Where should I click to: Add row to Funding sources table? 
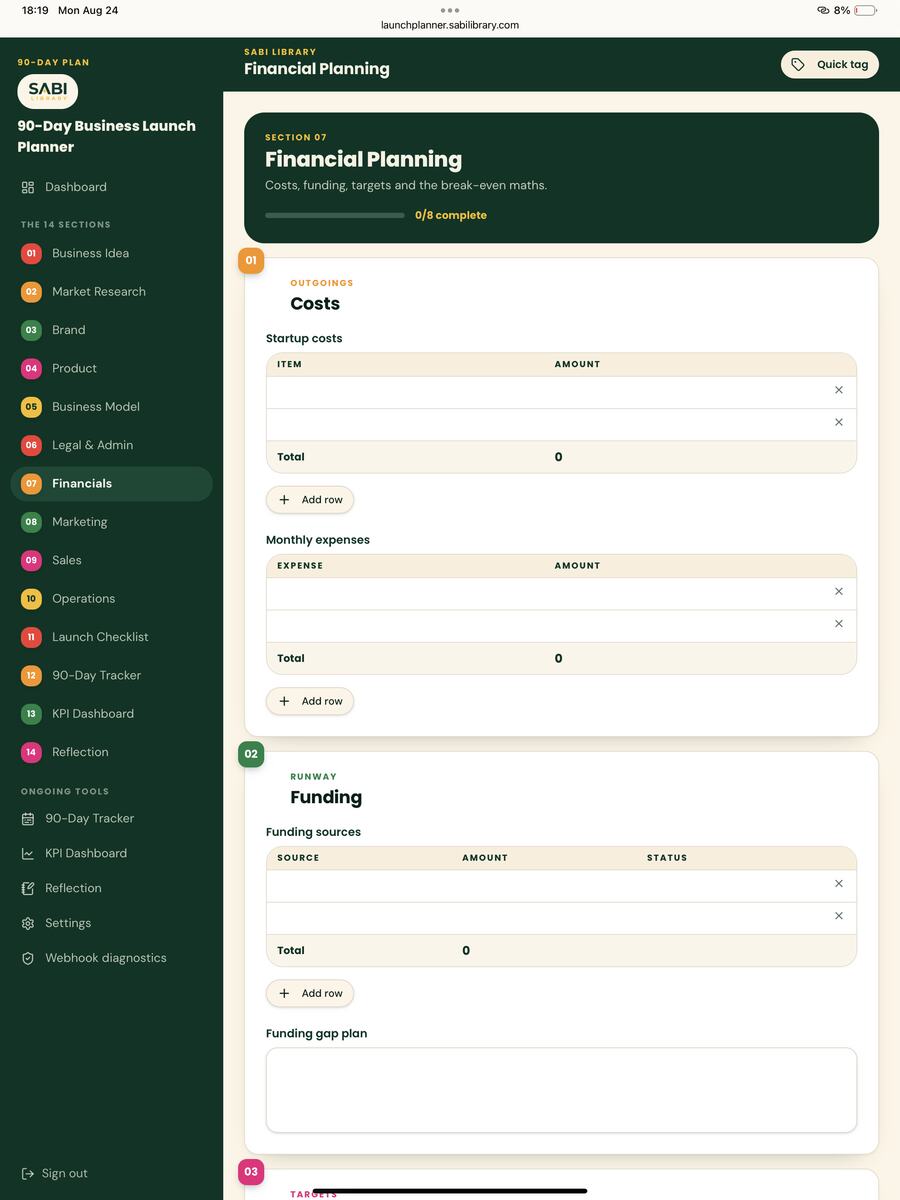click(x=310, y=993)
